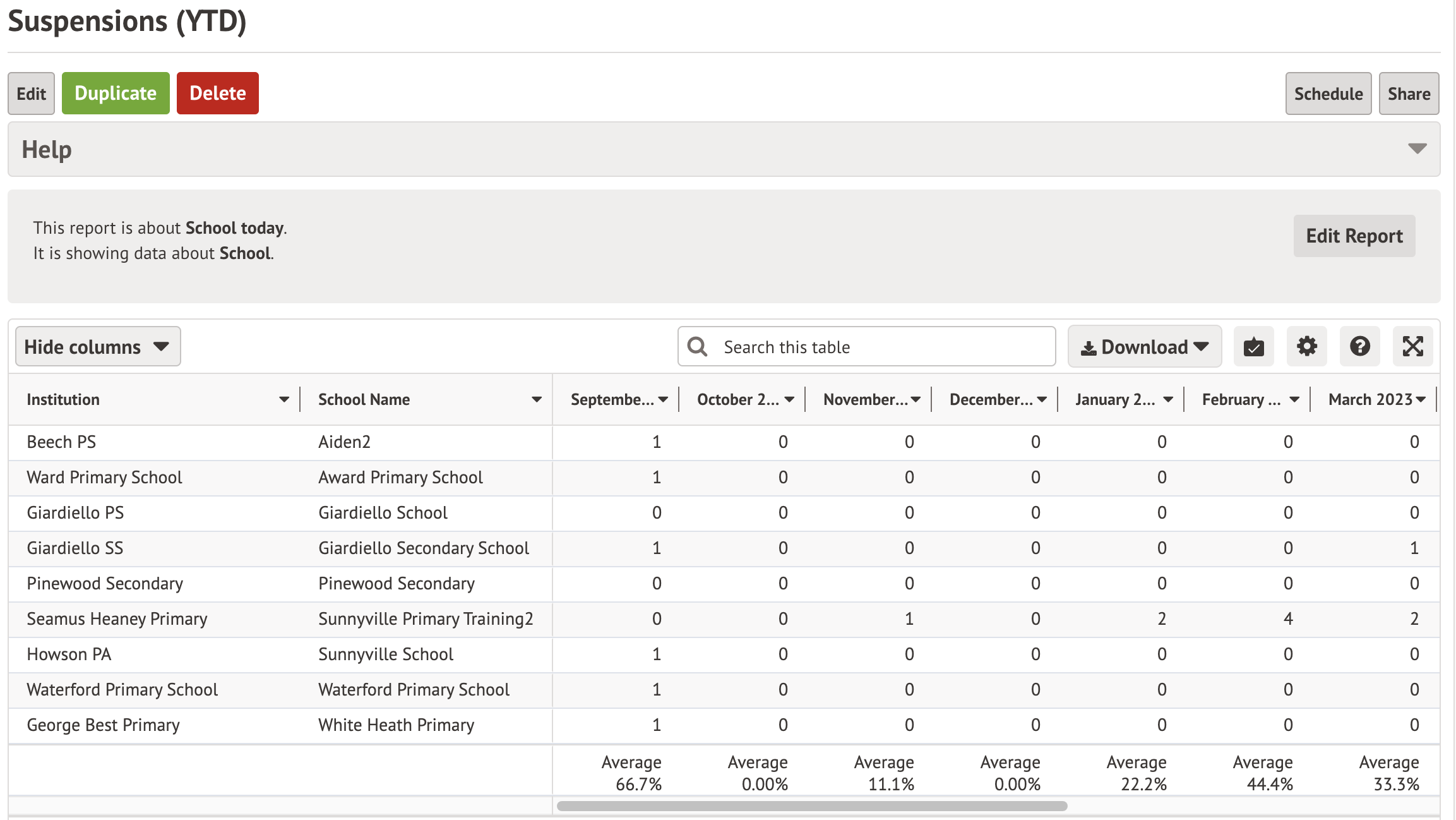1456x820 pixels.
Task: Open the October column header arrow
Action: click(x=789, y=400)
